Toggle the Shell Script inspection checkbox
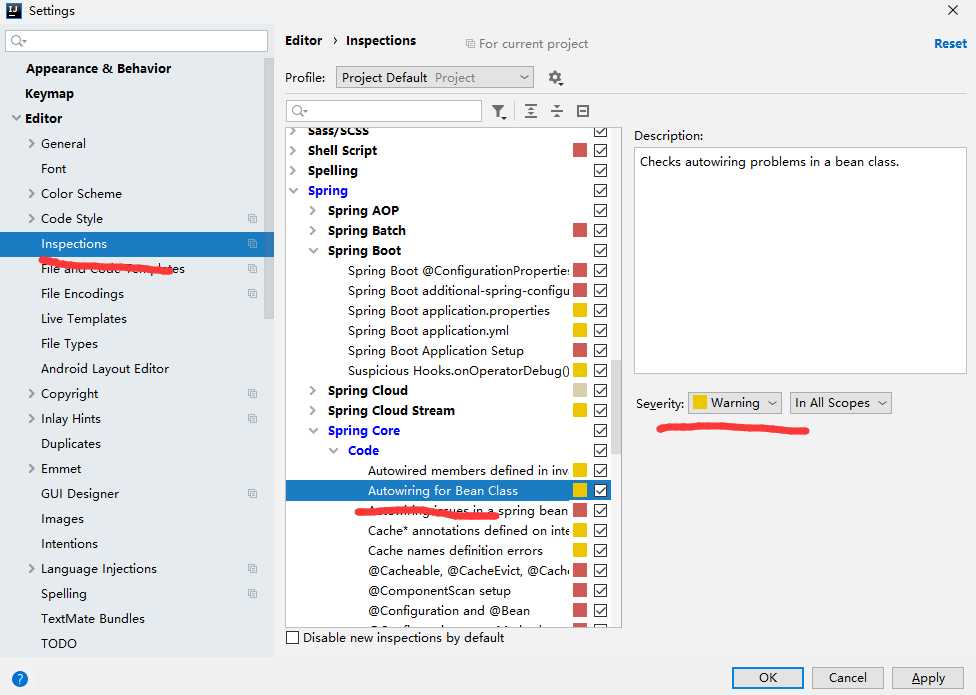Image resolution: width=976 pixels, height=695 pixels. click(601, 151)
